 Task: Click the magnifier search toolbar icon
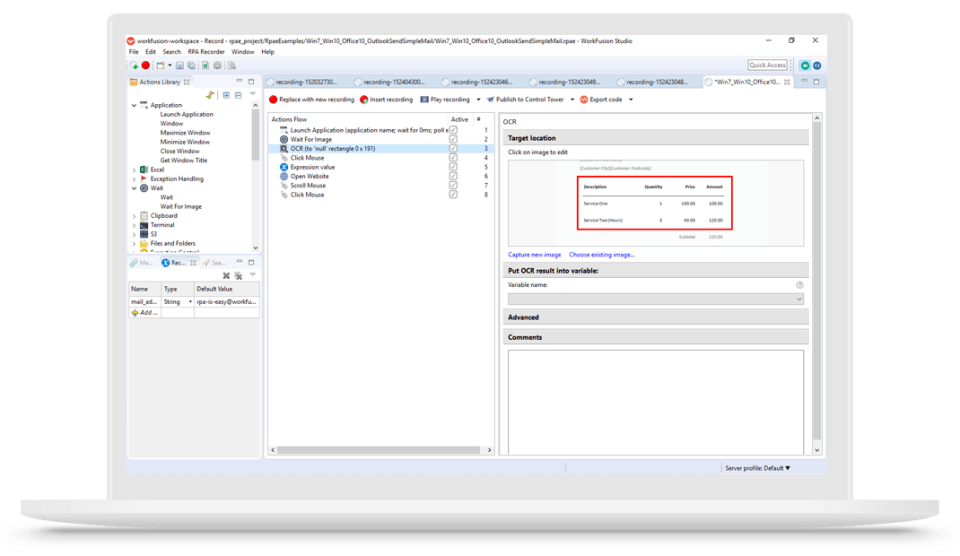point(231,66)
